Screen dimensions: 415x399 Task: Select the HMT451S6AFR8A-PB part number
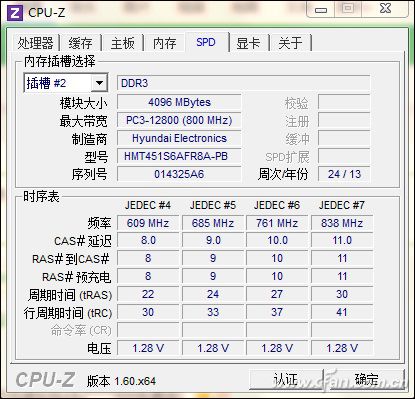point(179,156)
